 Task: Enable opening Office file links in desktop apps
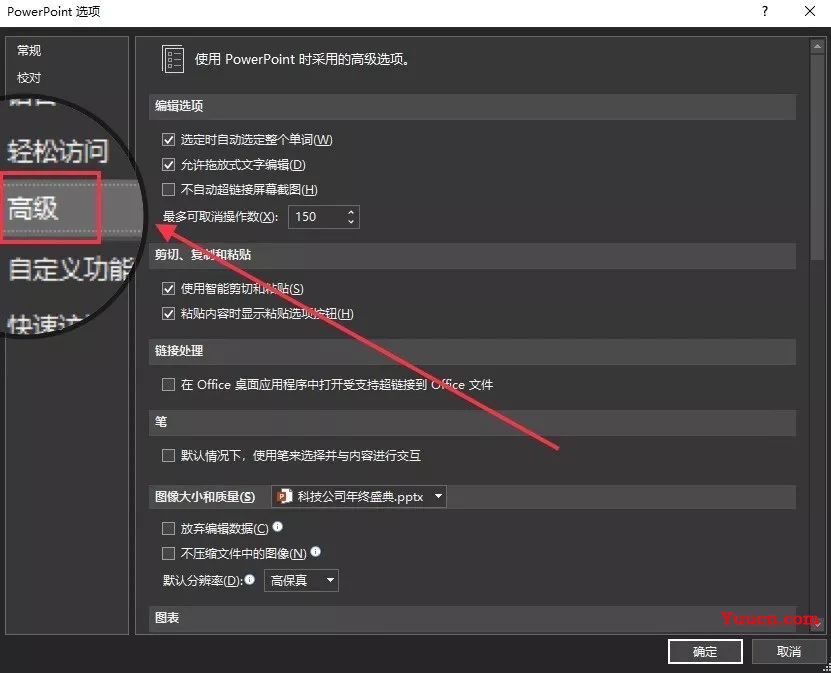tap(168, 385)
